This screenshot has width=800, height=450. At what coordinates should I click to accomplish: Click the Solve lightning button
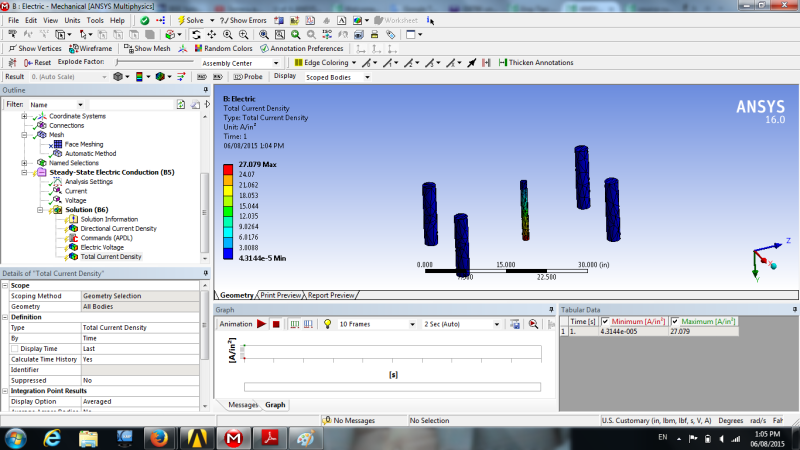pos(190,20)
